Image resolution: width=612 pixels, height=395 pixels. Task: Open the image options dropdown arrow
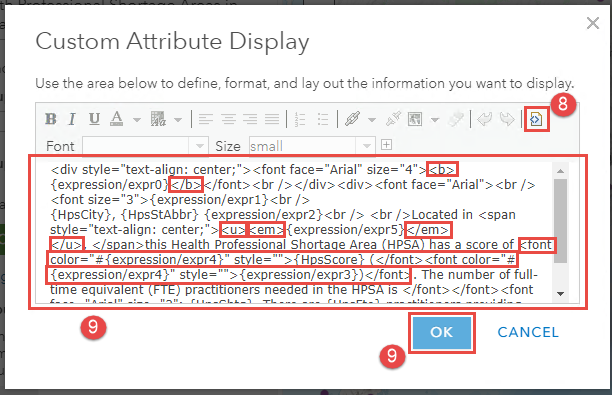[x=435, y=119]
